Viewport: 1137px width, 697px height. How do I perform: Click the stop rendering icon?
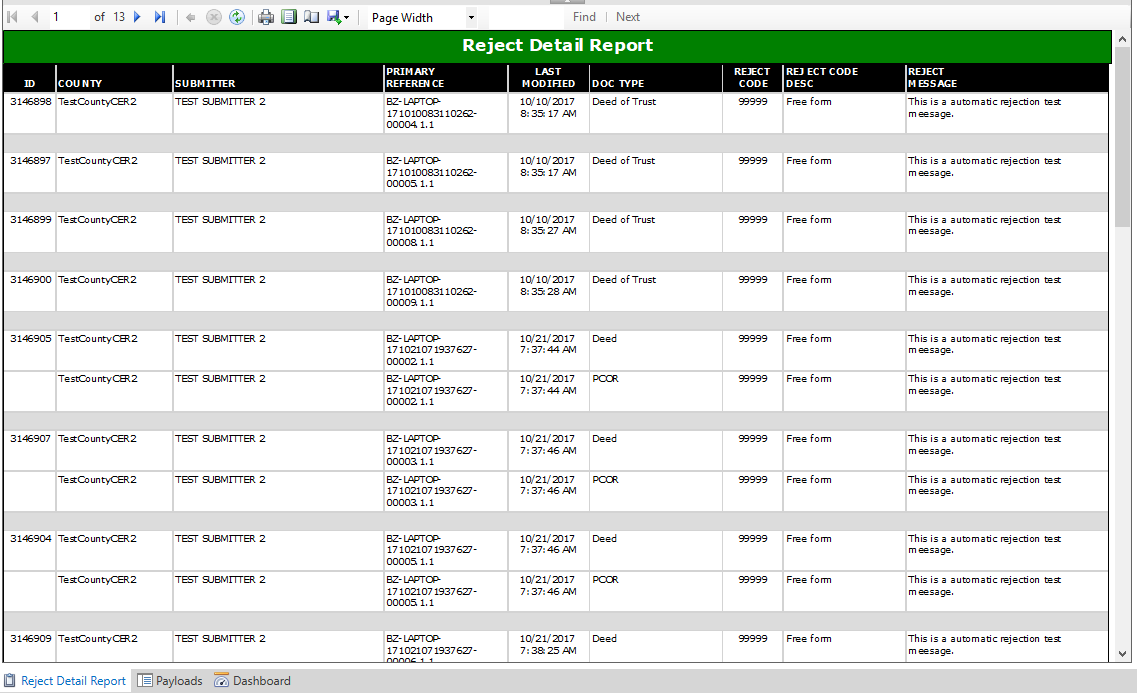click(x=214, y=17)
